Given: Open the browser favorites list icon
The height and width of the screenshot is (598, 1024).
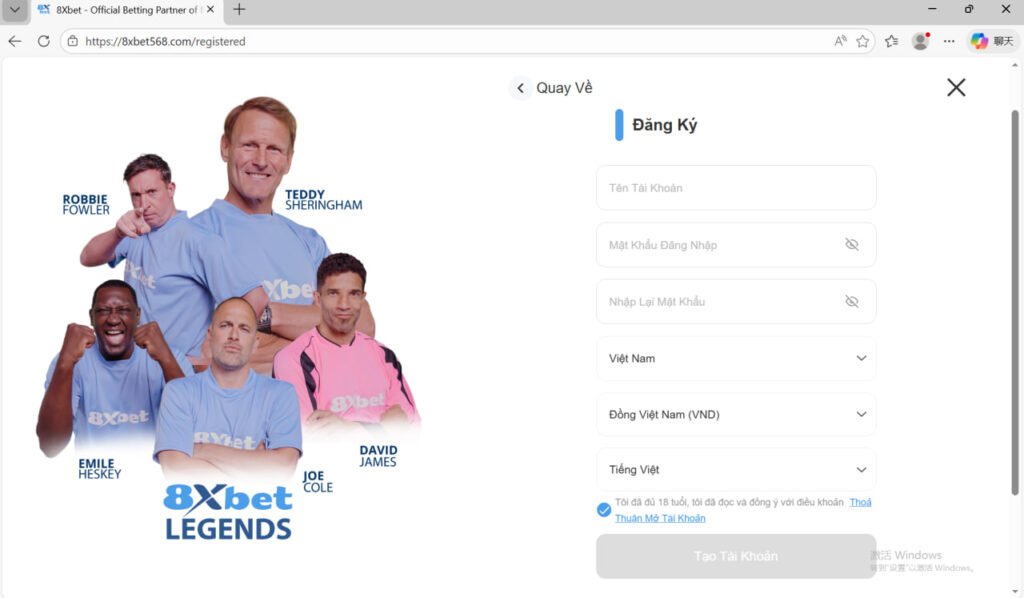Looking at the screenshot, I should [891, 41].
